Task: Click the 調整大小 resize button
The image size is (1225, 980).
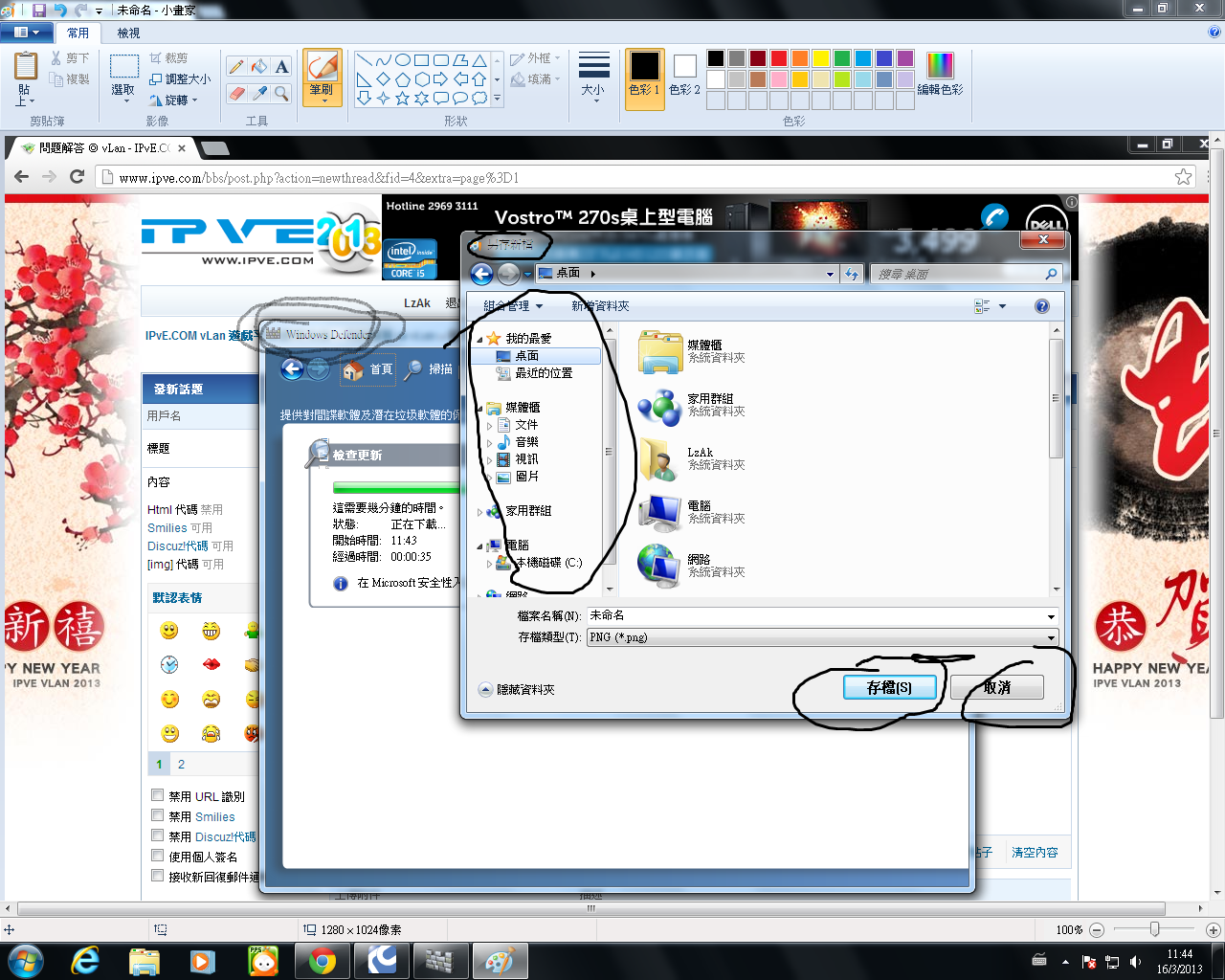Action: [180, 79]
